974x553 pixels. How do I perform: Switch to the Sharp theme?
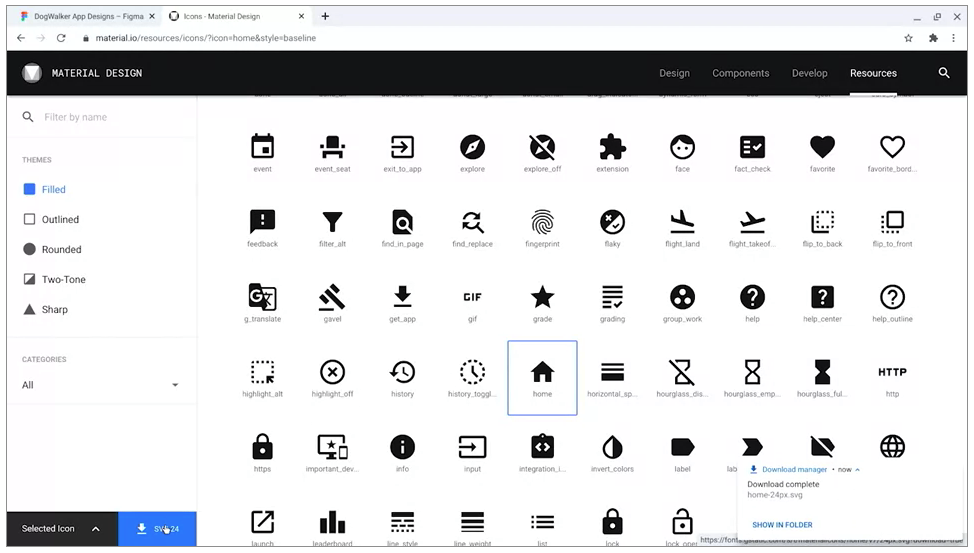click(45, 309)
